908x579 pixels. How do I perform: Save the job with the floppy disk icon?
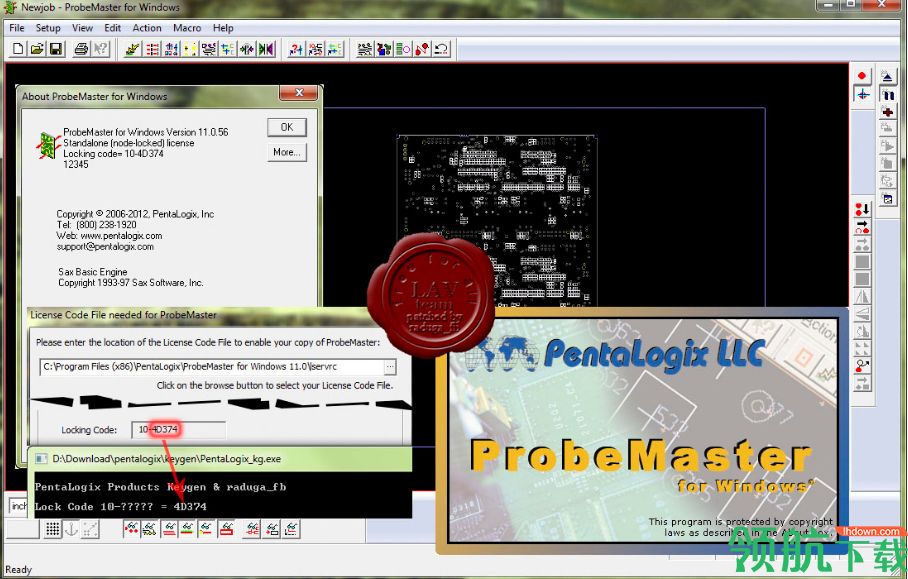pyautogui.click(x=56, y=49)
